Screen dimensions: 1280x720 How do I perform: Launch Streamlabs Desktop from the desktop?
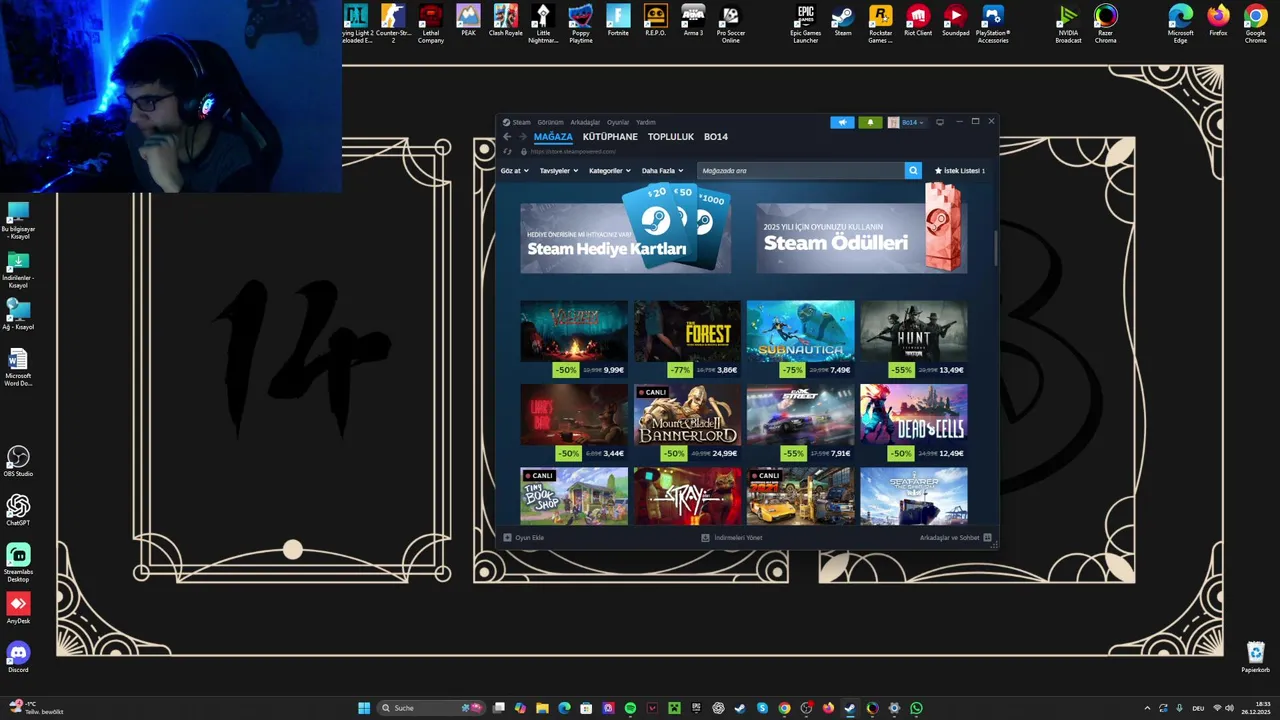(x=18, y=562)
